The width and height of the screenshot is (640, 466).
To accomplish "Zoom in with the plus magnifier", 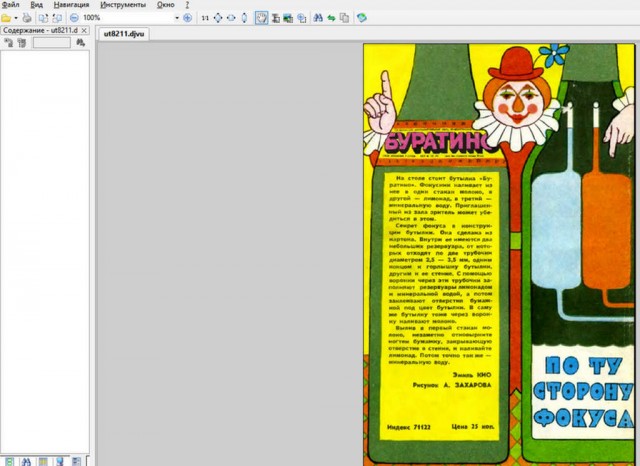I will click(x=187, y=18).
